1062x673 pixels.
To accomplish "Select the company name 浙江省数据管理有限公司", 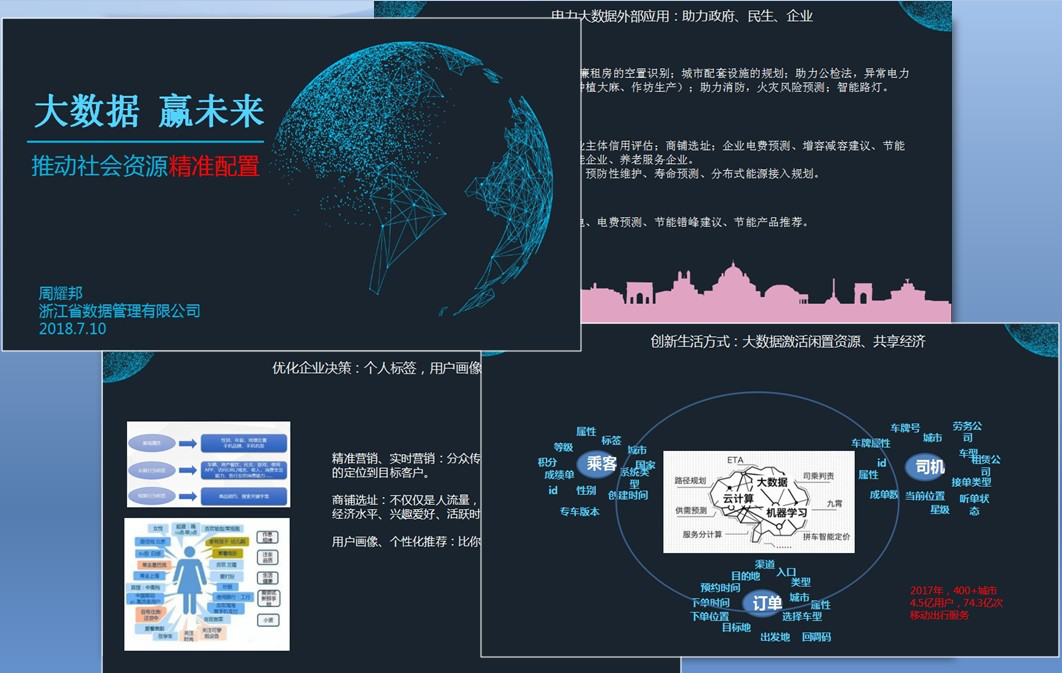I will tap(119, 311).
